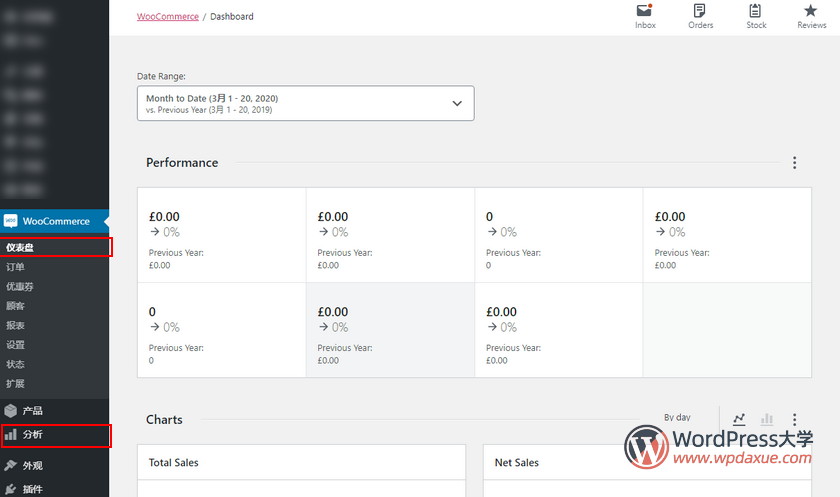This screenshot has width=840, height=497.
Task: Click the first £0.00 performance card
Action: pos(221,235)
